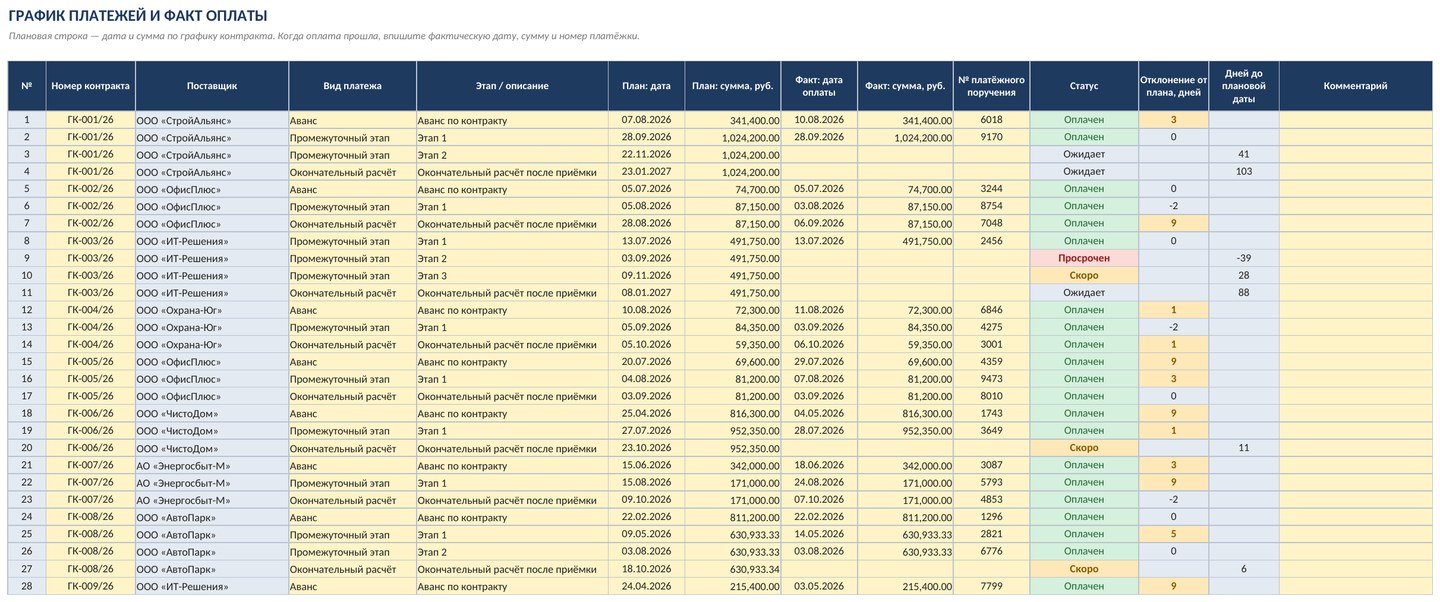Click the fact payment date 14.05.2026
The width and height of the screenshot is (1440, 602).
(x=819, y=534)
